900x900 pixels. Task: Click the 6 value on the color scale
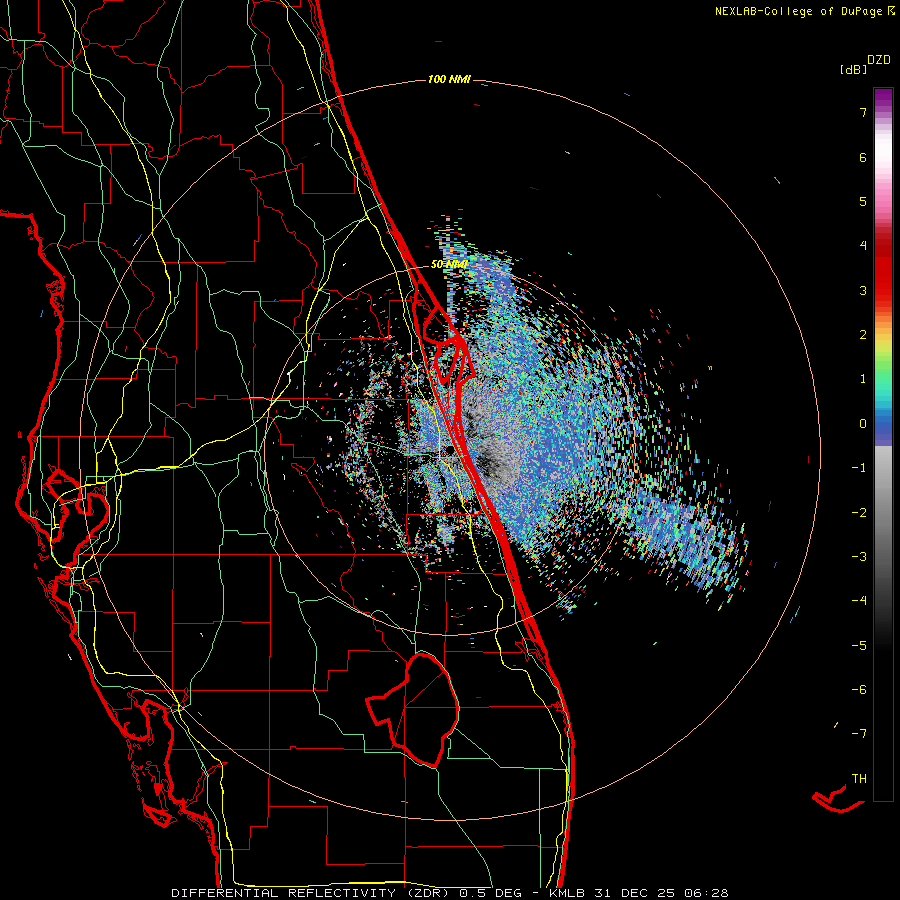(x=863, y=157)
